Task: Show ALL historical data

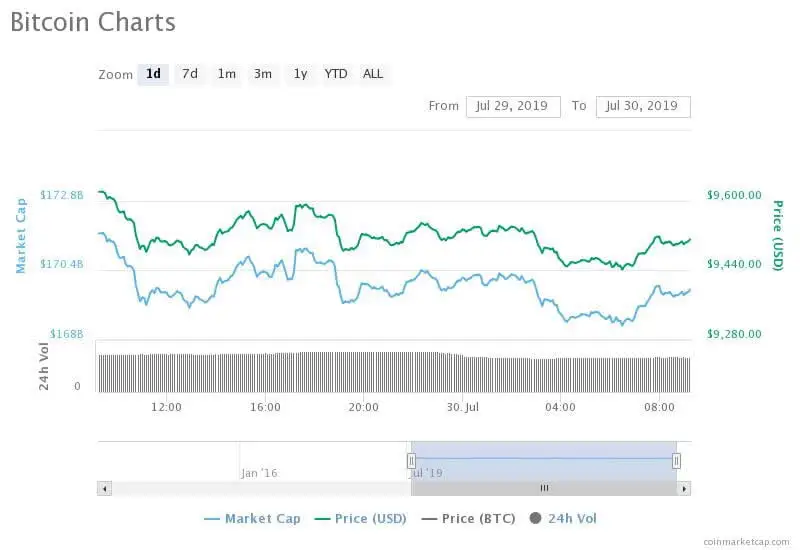Action: click(373, 74)
